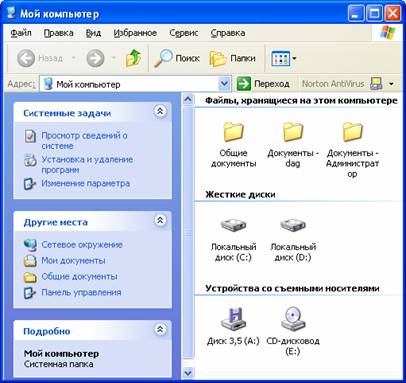Screen dimensions: 406x383
Task: Open Панель управления link
Action: pos(81,292)
